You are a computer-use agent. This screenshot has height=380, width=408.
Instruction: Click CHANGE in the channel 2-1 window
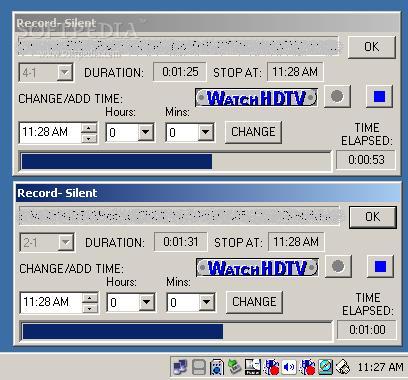click(254, 302)
